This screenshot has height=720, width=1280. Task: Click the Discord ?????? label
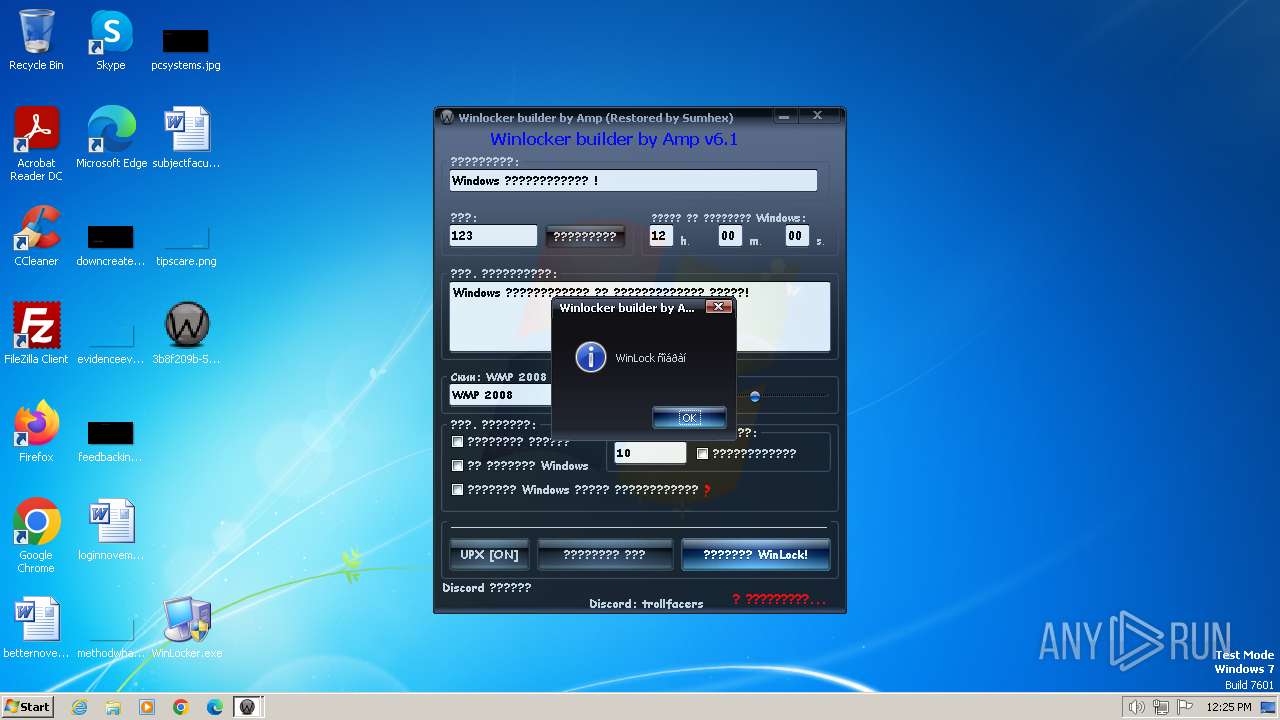(487, 588)
